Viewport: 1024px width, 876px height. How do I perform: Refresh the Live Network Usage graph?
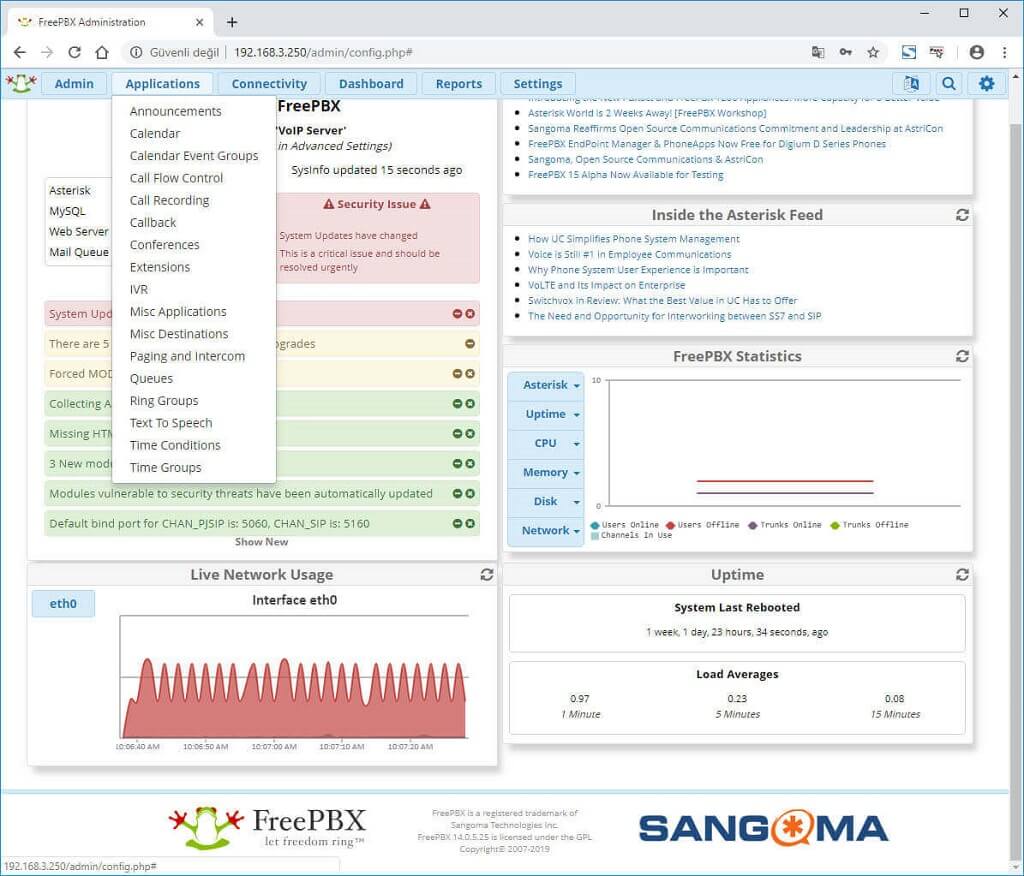click(x=487, y=574)
